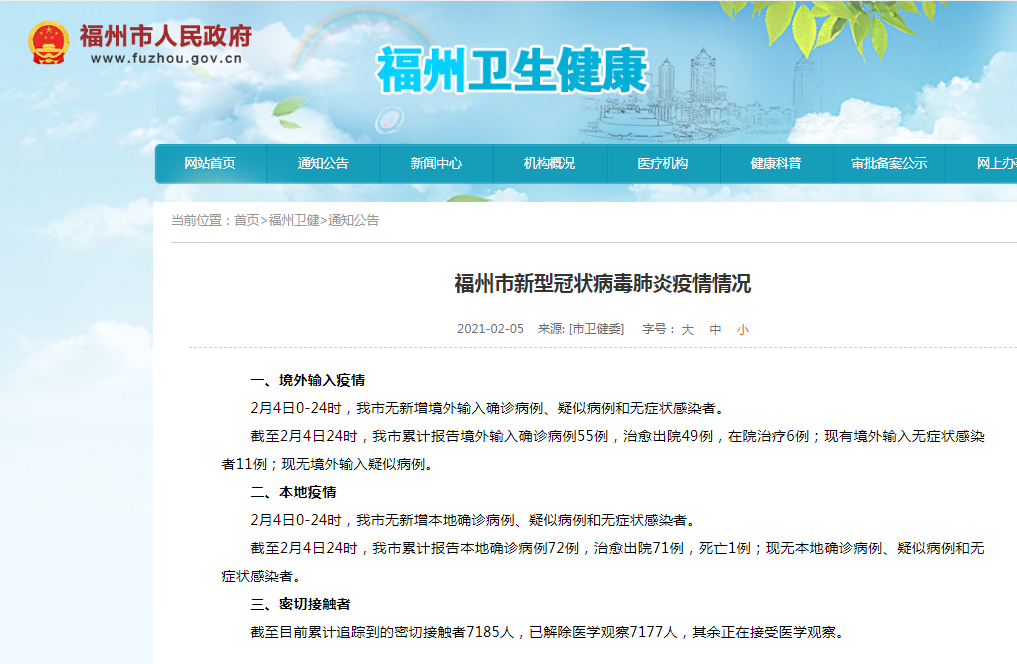The width and height of the screenshot is (1017, 664).
Task: Click 通知公告 breadcrumb link
Action: [353, 220]
